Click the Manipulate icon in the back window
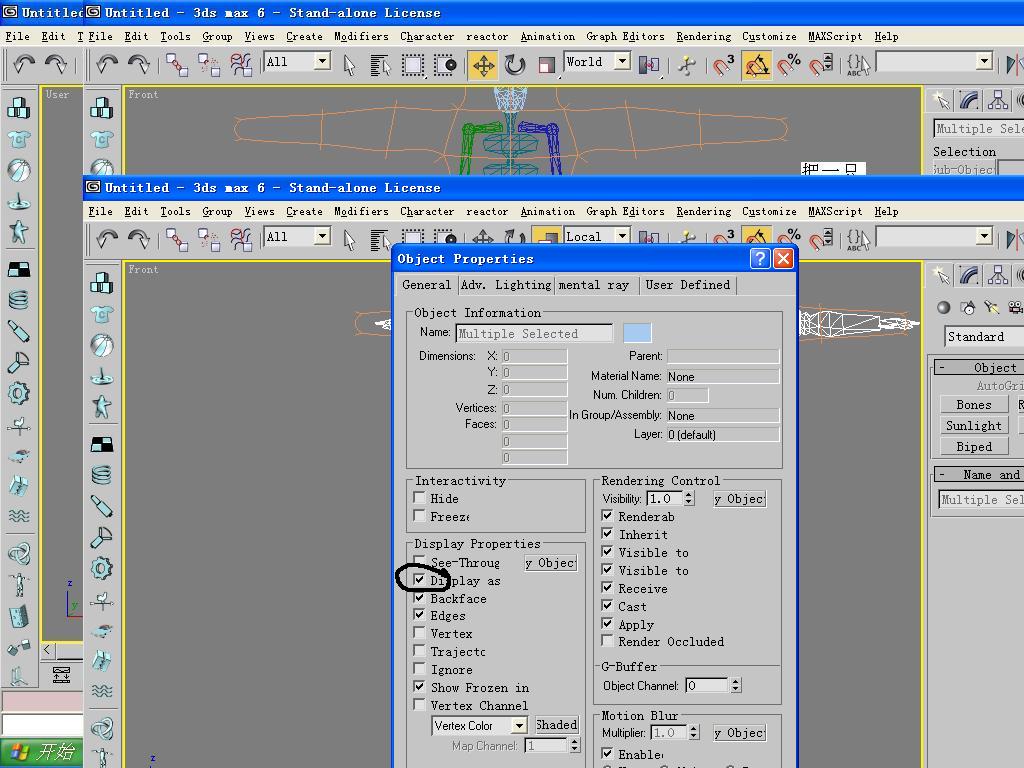The height and width of the screenshot is (768, 1024). point(686,65)
